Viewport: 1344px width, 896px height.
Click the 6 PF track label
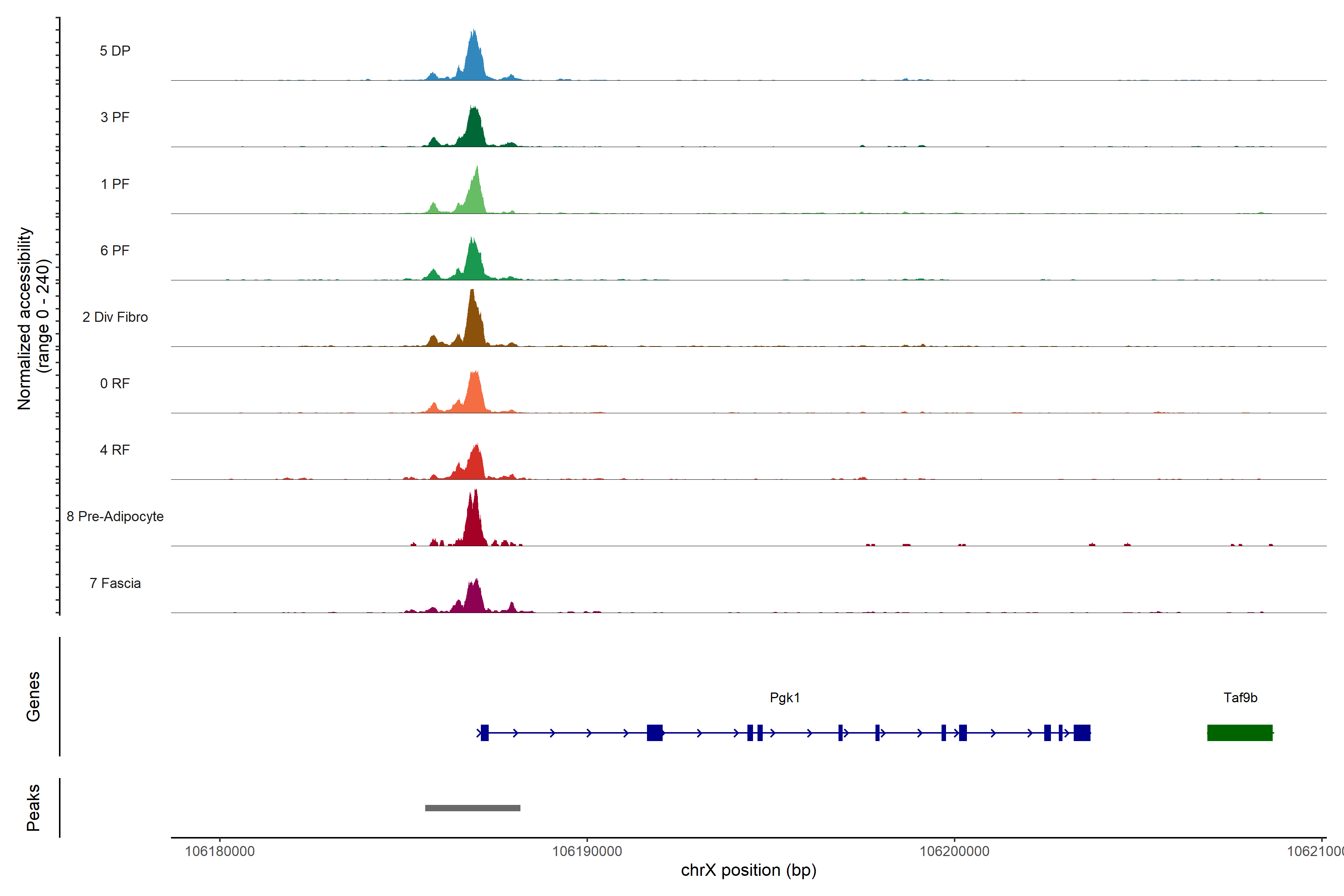coord(115,250)
